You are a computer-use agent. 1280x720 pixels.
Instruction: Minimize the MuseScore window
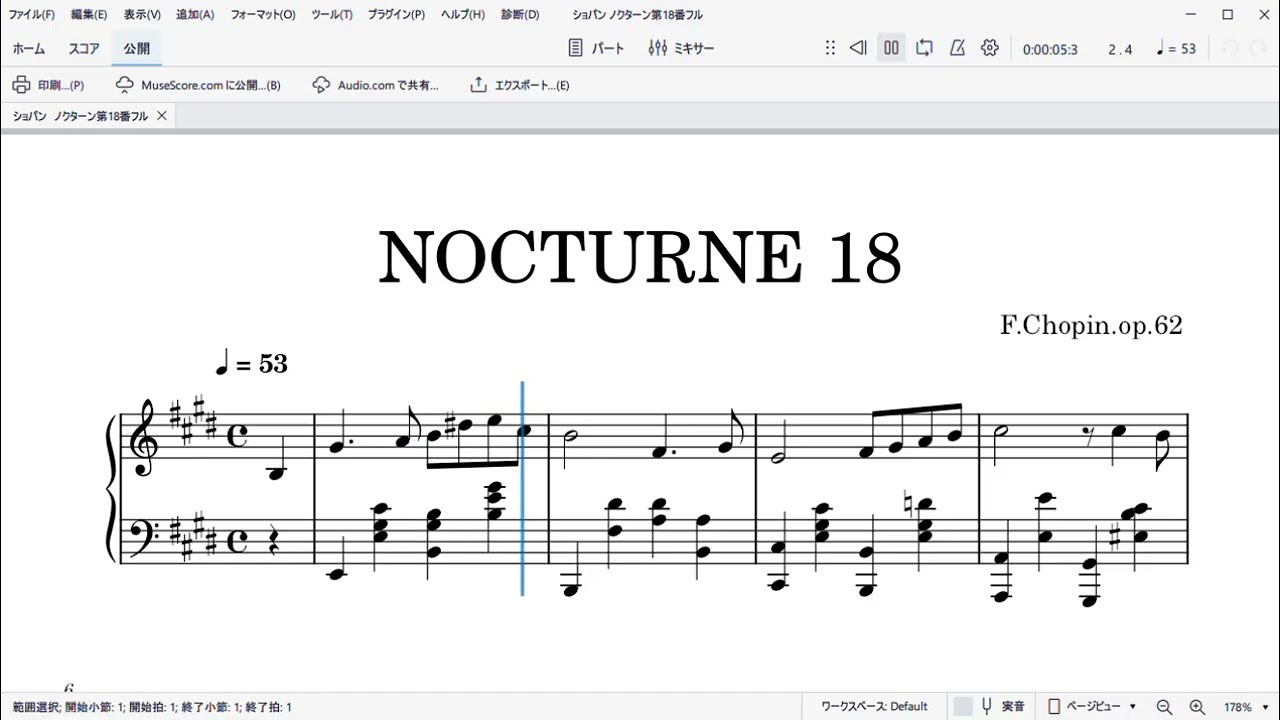1192,15
